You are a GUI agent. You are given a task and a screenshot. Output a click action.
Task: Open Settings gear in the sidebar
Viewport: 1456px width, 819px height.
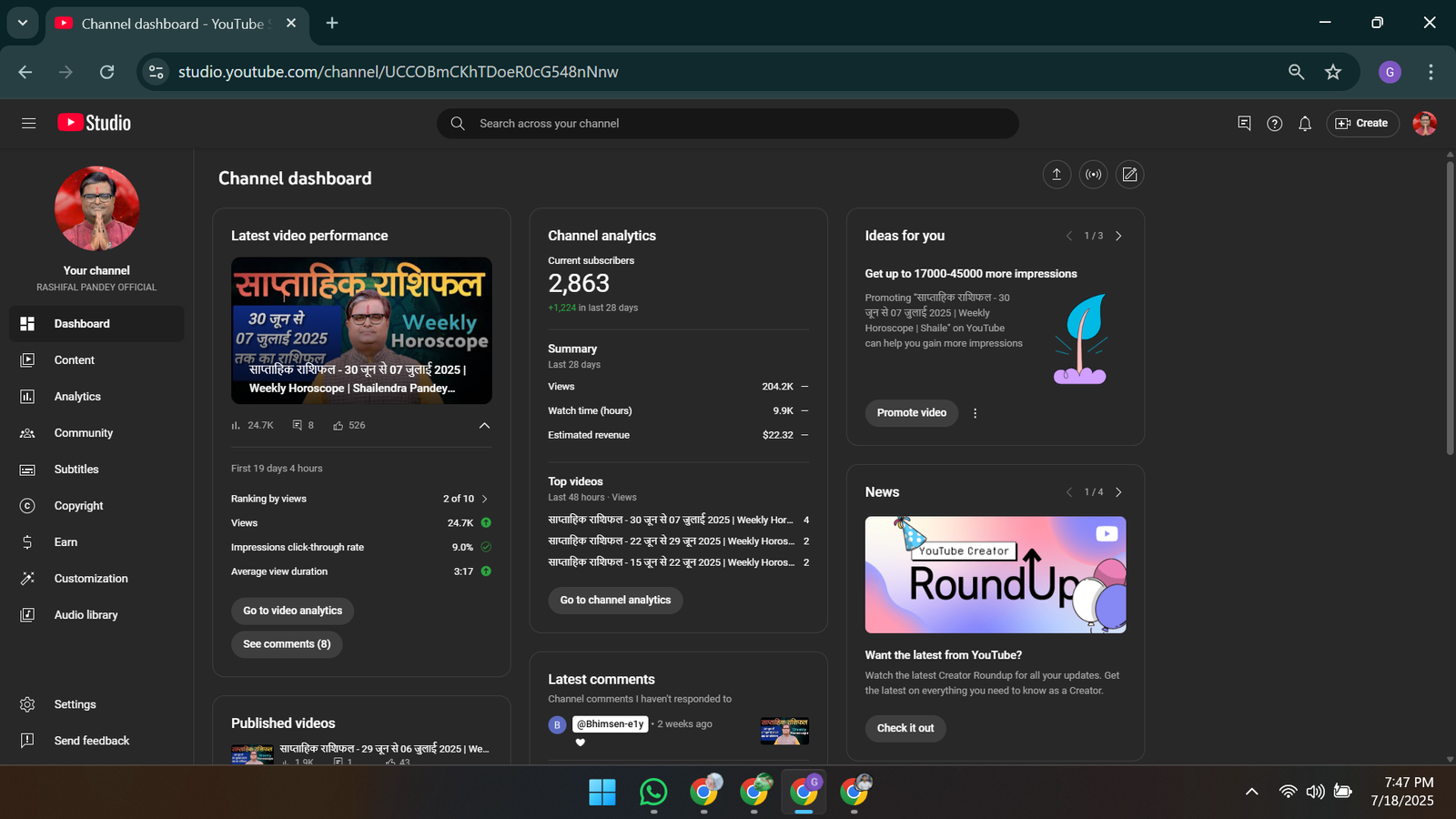click(96, 704)
